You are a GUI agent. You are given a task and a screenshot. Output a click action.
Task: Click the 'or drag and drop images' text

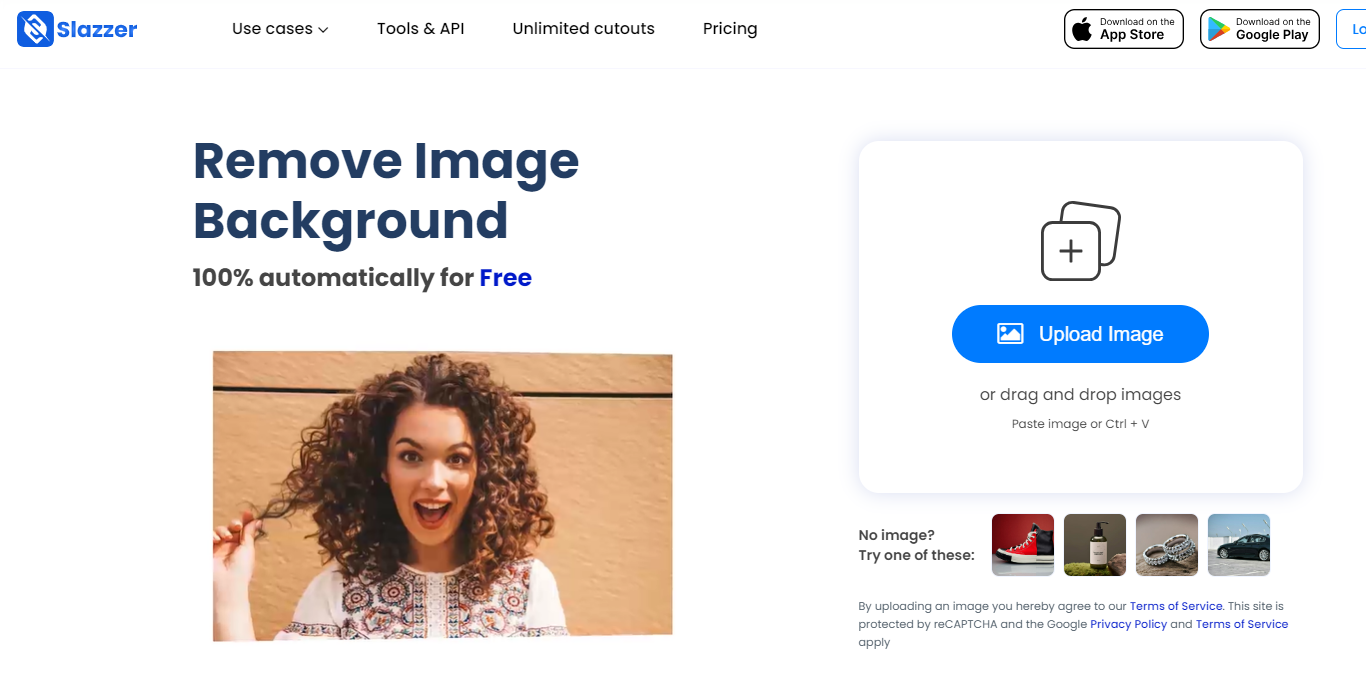(x=1080, y=394)
